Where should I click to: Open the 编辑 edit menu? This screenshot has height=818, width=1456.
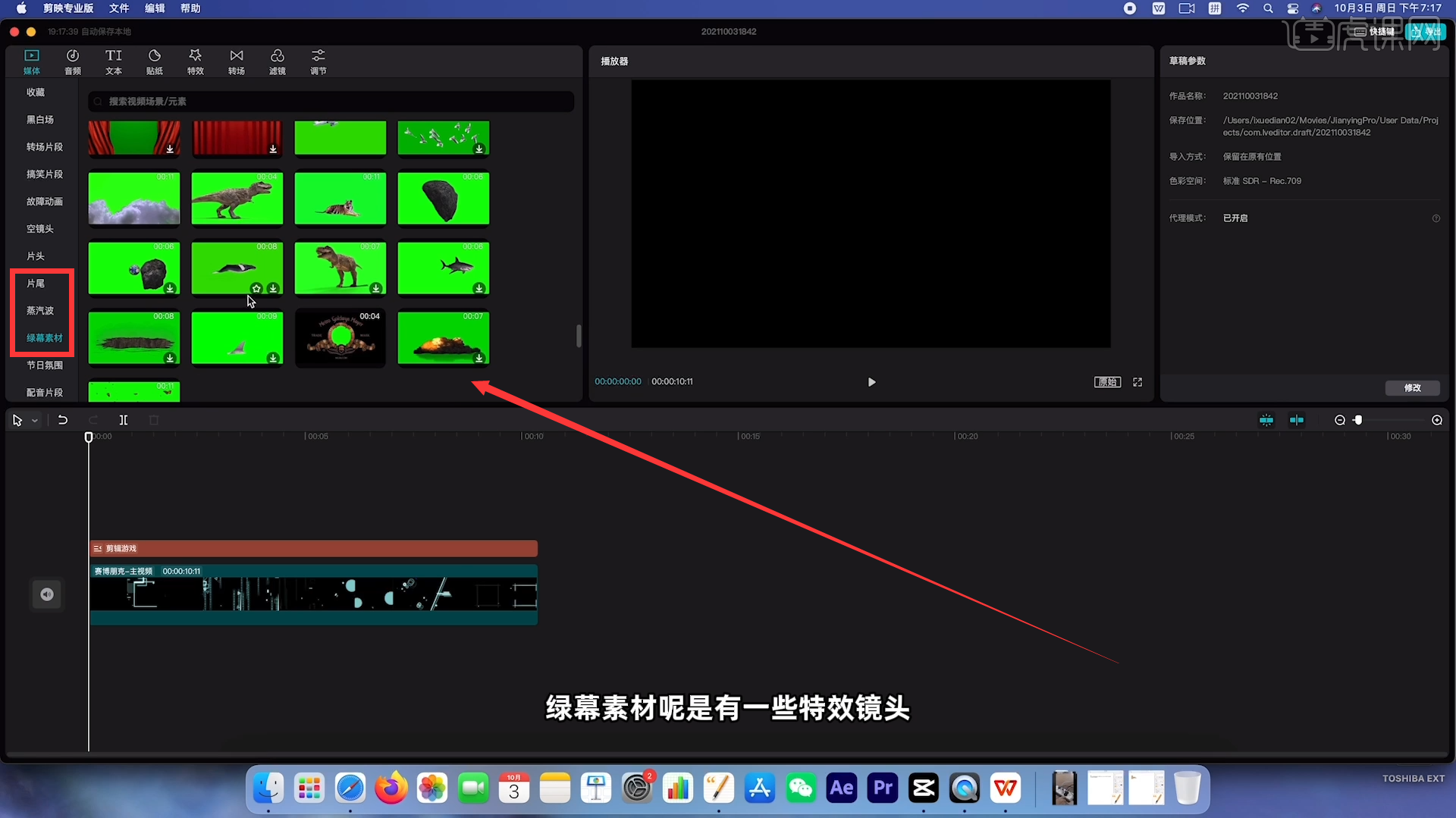point(155,8)
